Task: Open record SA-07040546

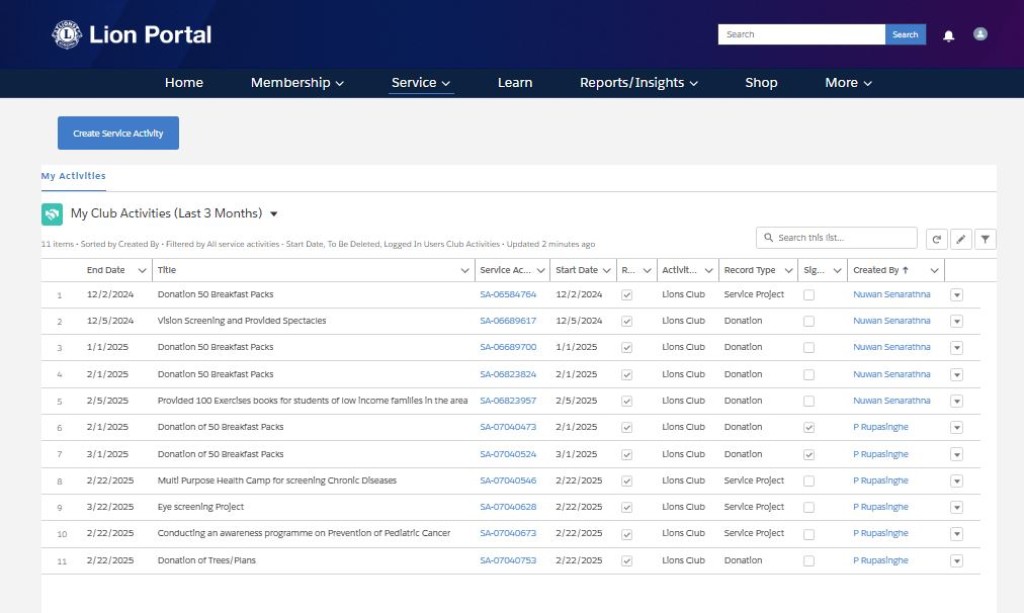Action: point(508,480)
